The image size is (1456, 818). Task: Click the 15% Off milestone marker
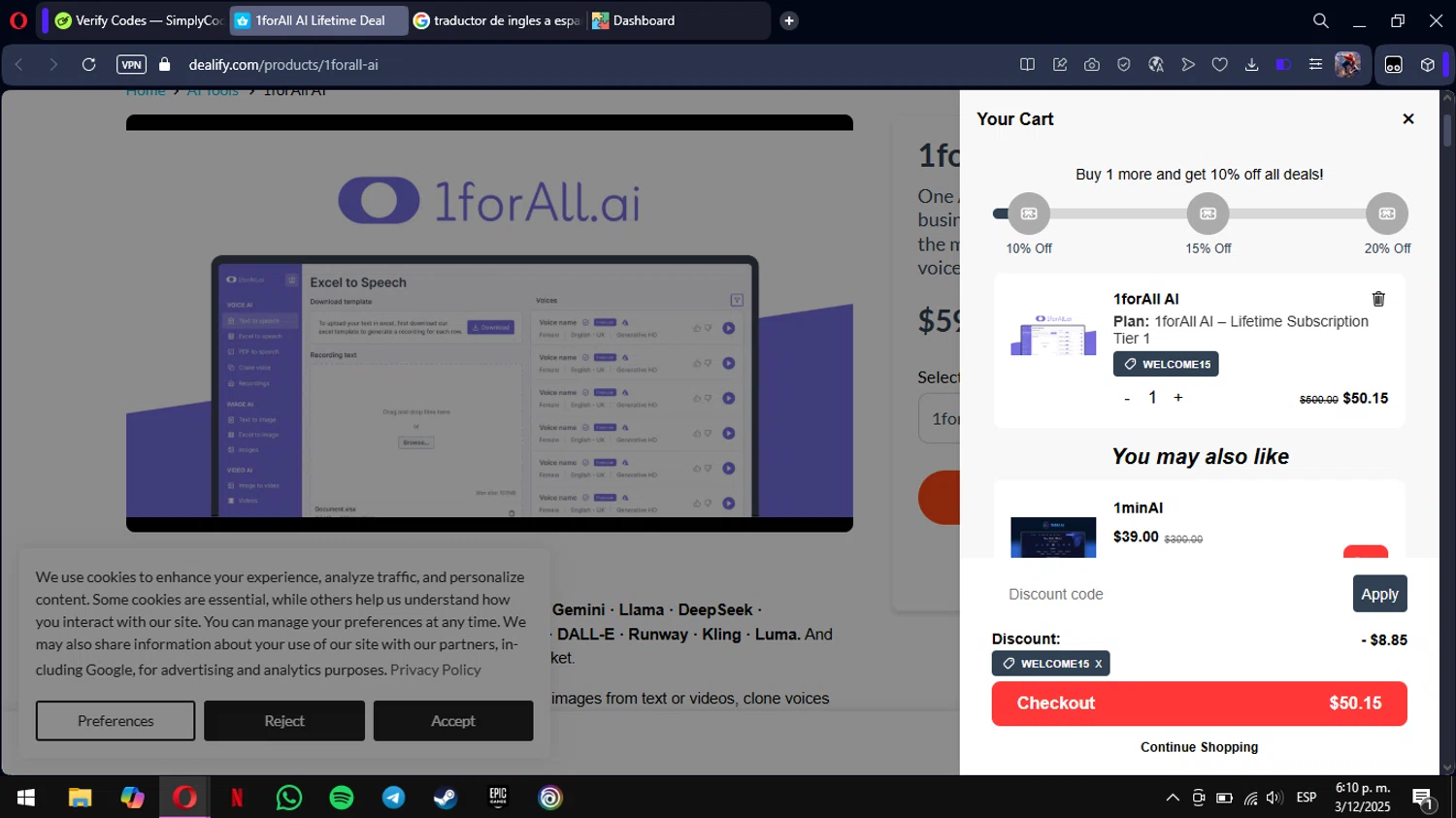coord(1208,213)
